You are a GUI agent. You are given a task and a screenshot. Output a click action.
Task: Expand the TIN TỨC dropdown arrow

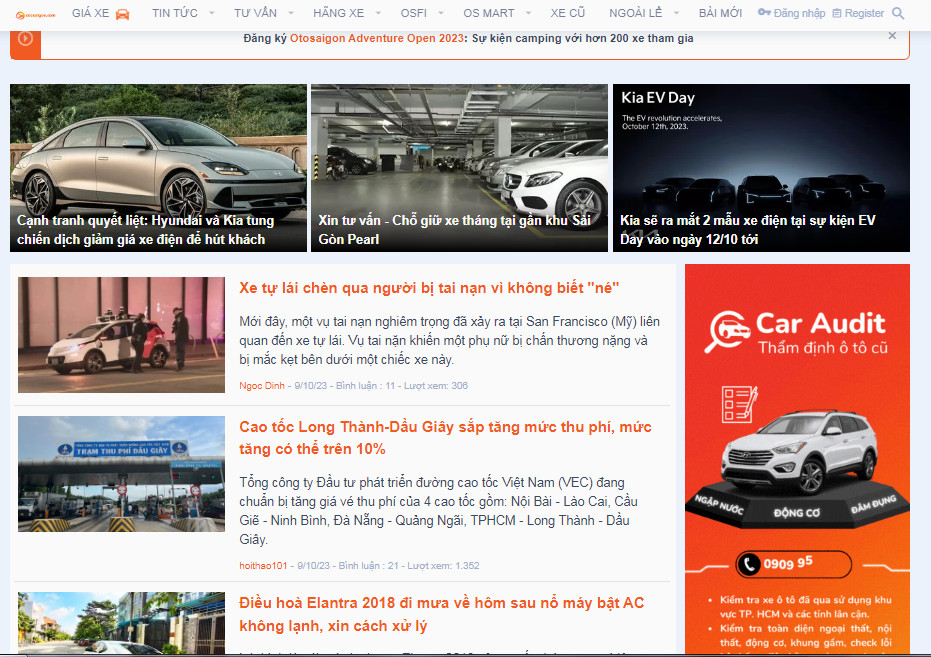[211, 14]
